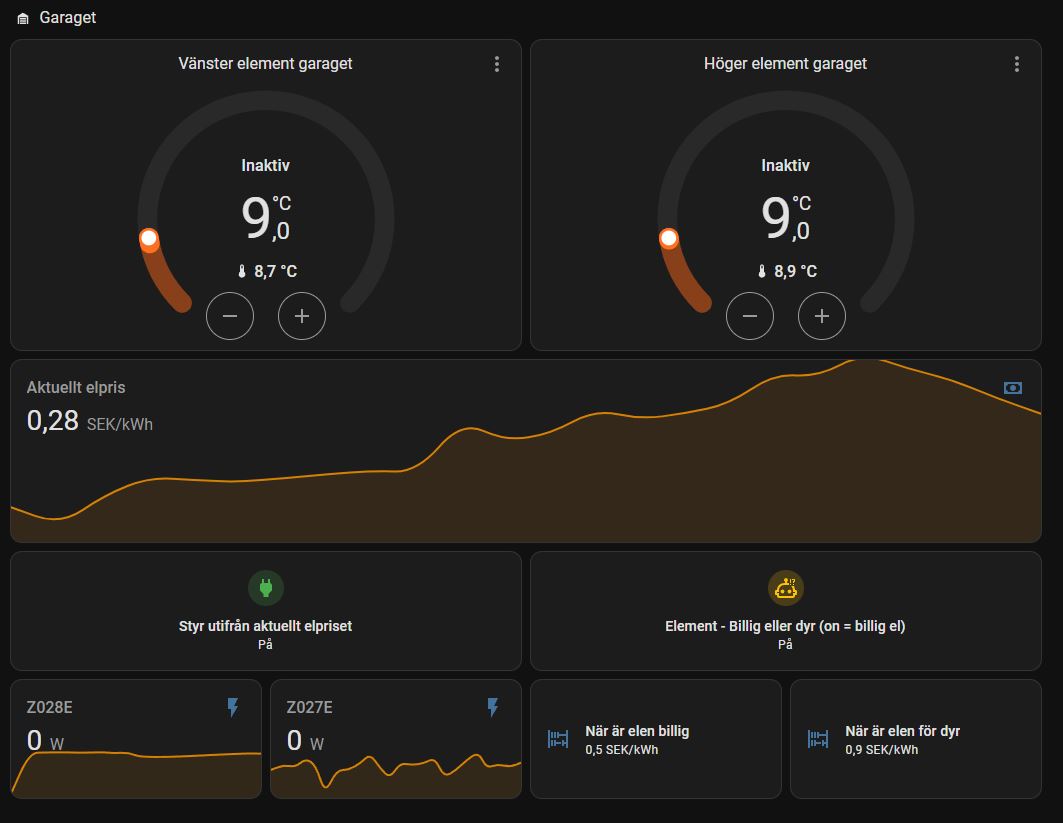The width and height of the screenshot is (1063, 823).
Task: Click icon next to När är elen för dyr
Action: tap(818, 739)
